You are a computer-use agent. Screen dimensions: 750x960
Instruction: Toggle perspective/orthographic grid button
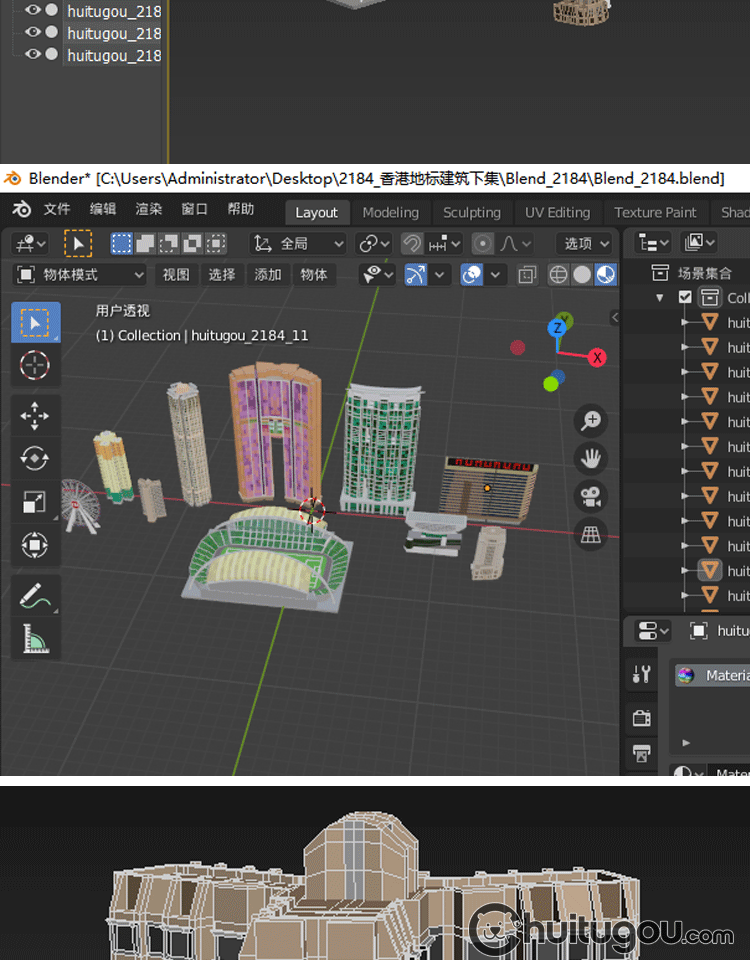[x=591, y=535]
